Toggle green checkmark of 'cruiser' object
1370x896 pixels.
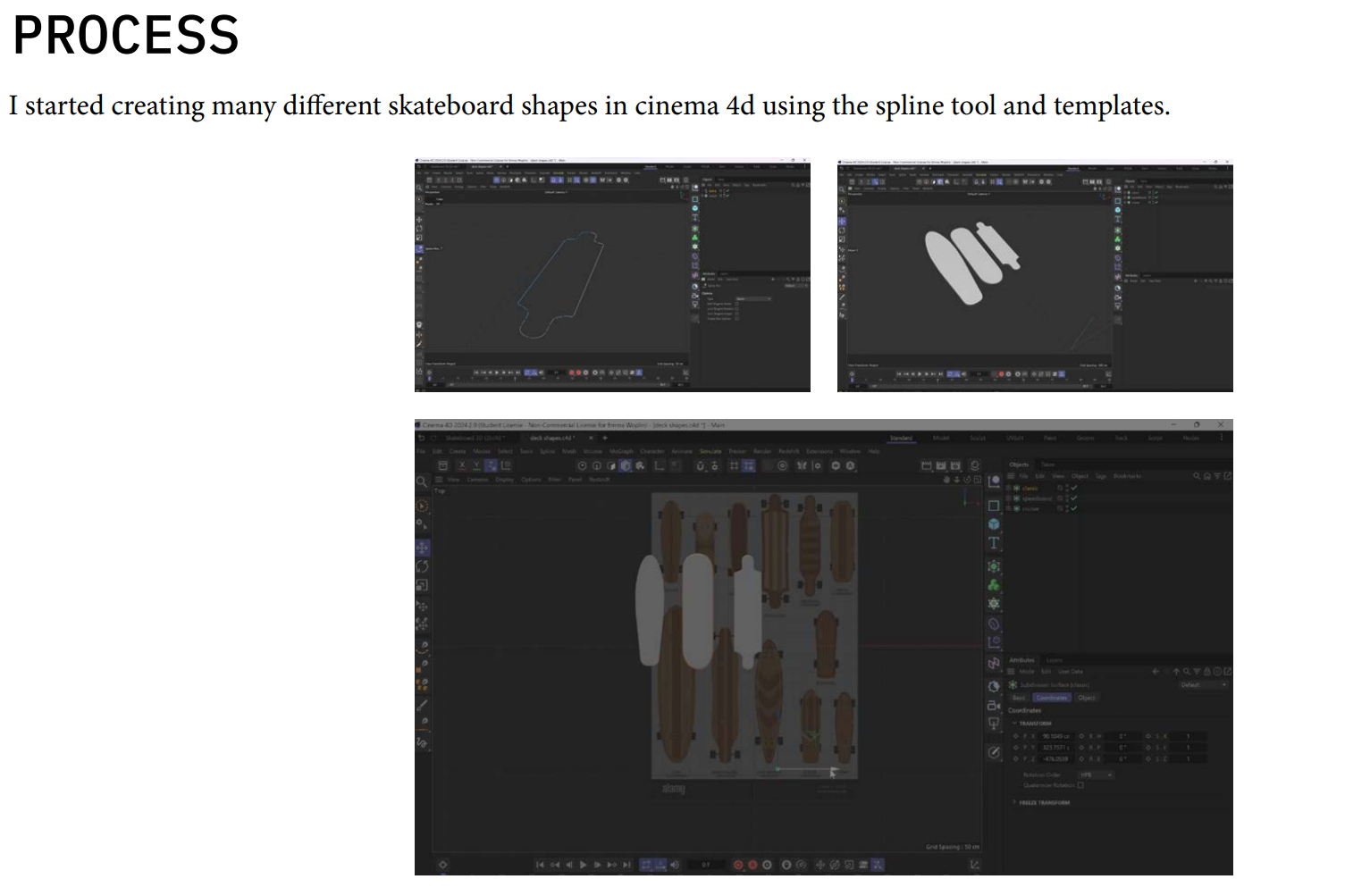coord(1073,508)
